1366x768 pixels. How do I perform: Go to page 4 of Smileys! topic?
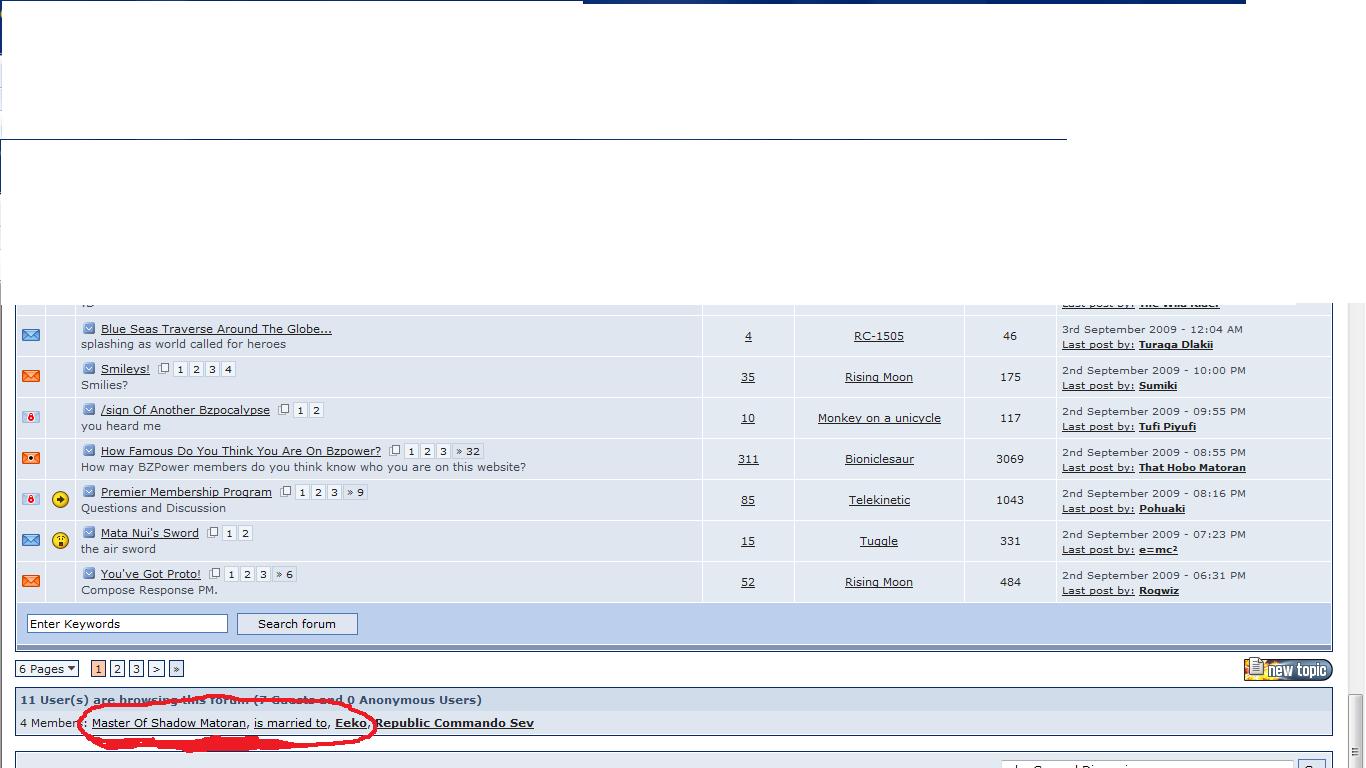point(228,370)
